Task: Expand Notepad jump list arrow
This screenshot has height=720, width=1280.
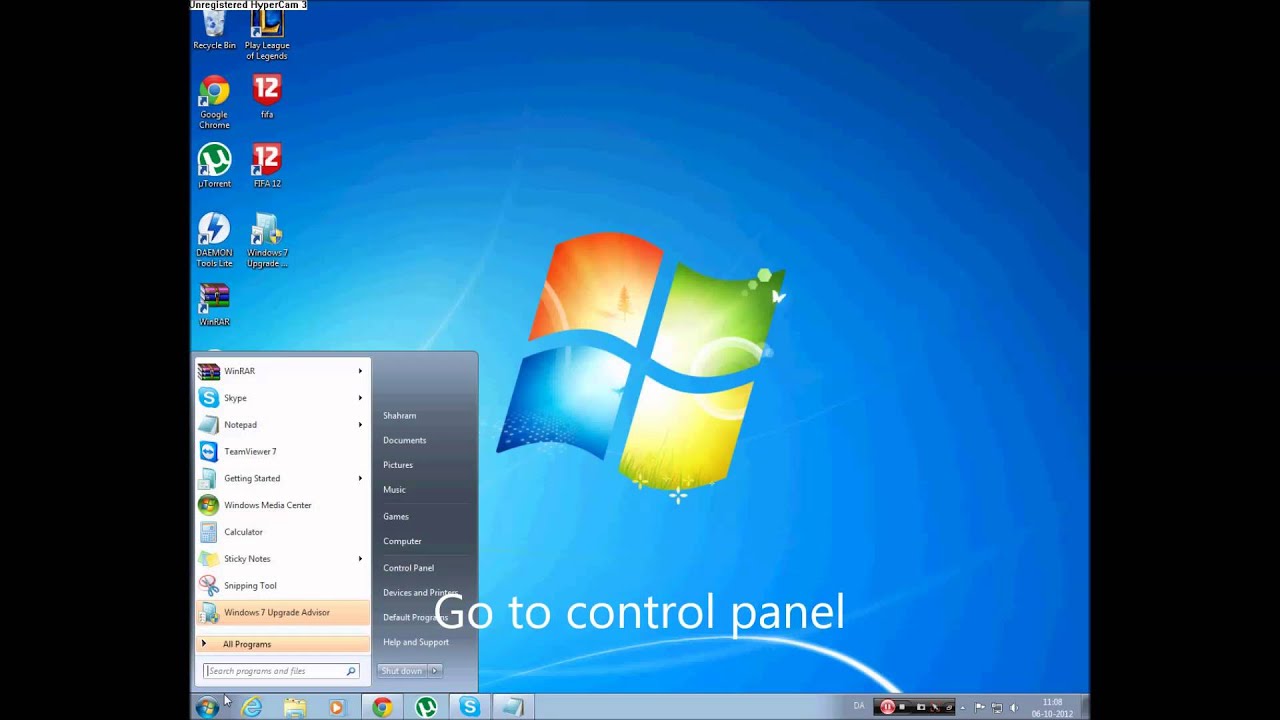Action: [360, 424]
